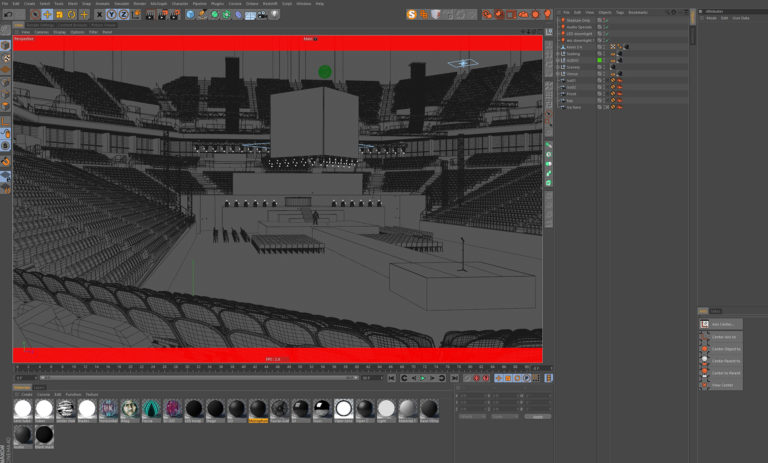Open the Attributes Mode menu
768x463 pixels.
(711, 18)
